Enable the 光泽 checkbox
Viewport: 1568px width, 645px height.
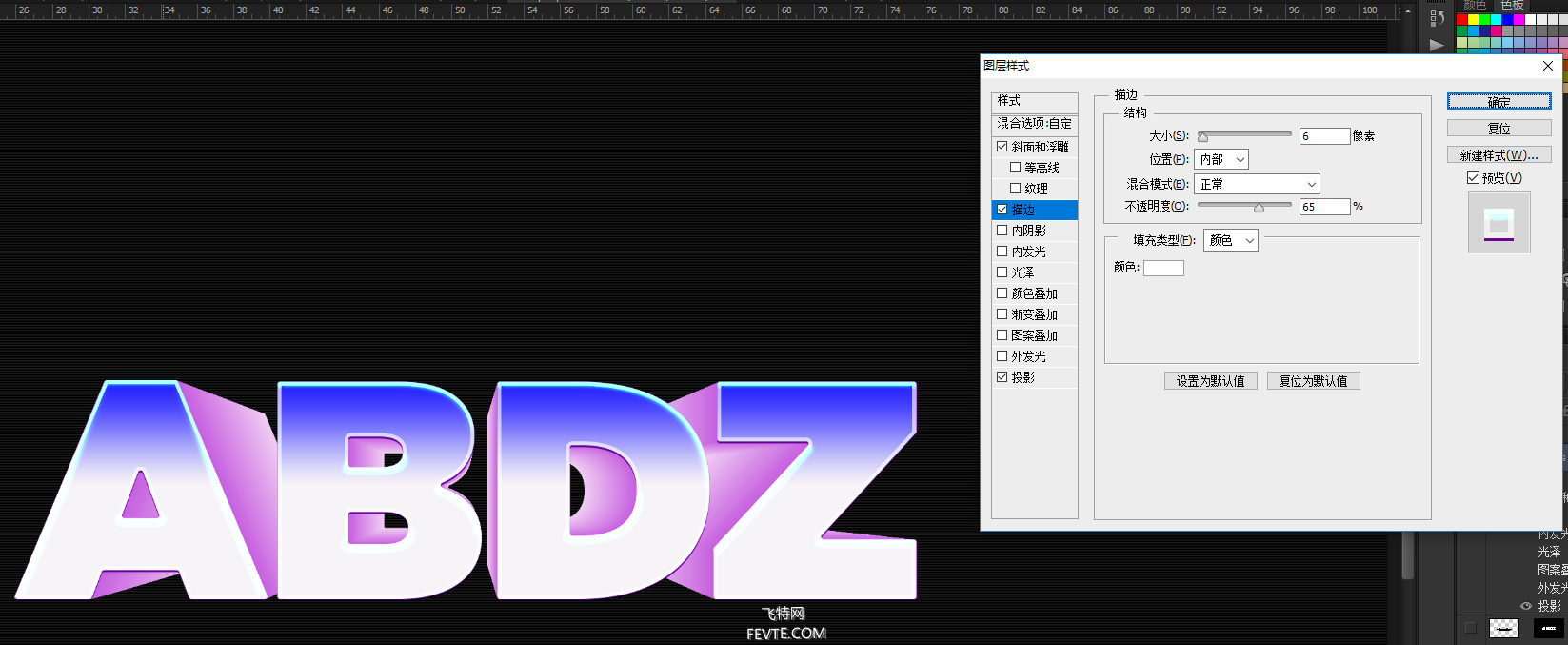pyautogui.click(x=1002, y=272)
